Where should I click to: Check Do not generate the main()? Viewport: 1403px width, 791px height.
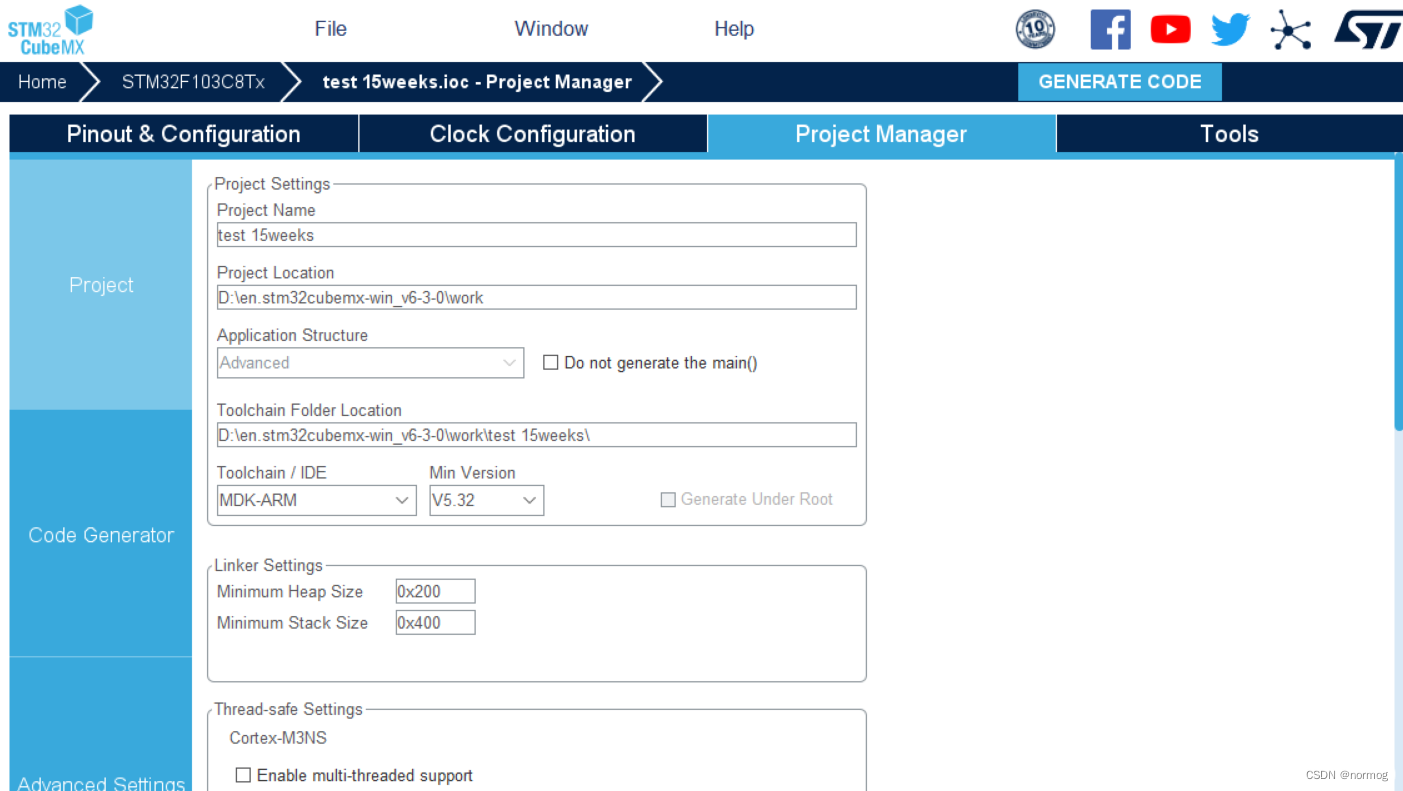pos(550,363)
